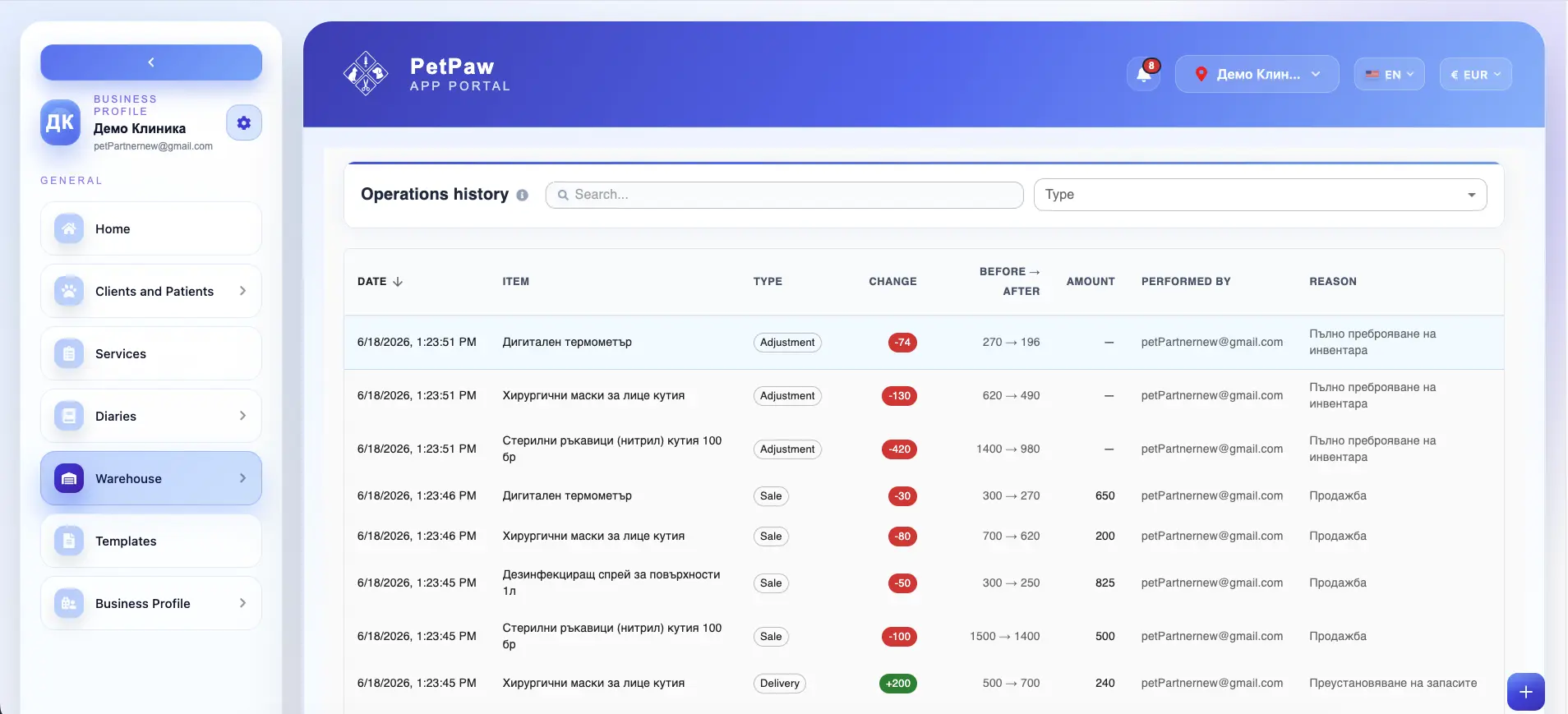The height and width of the screenshot is (714, 1568).
Task: Click the green +200 change badge
Action: click(897, 684)
